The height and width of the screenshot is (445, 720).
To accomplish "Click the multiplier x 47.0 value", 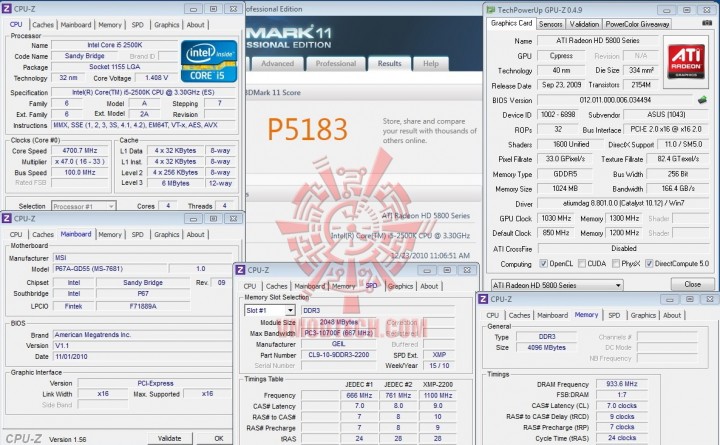I will [80, 162].
